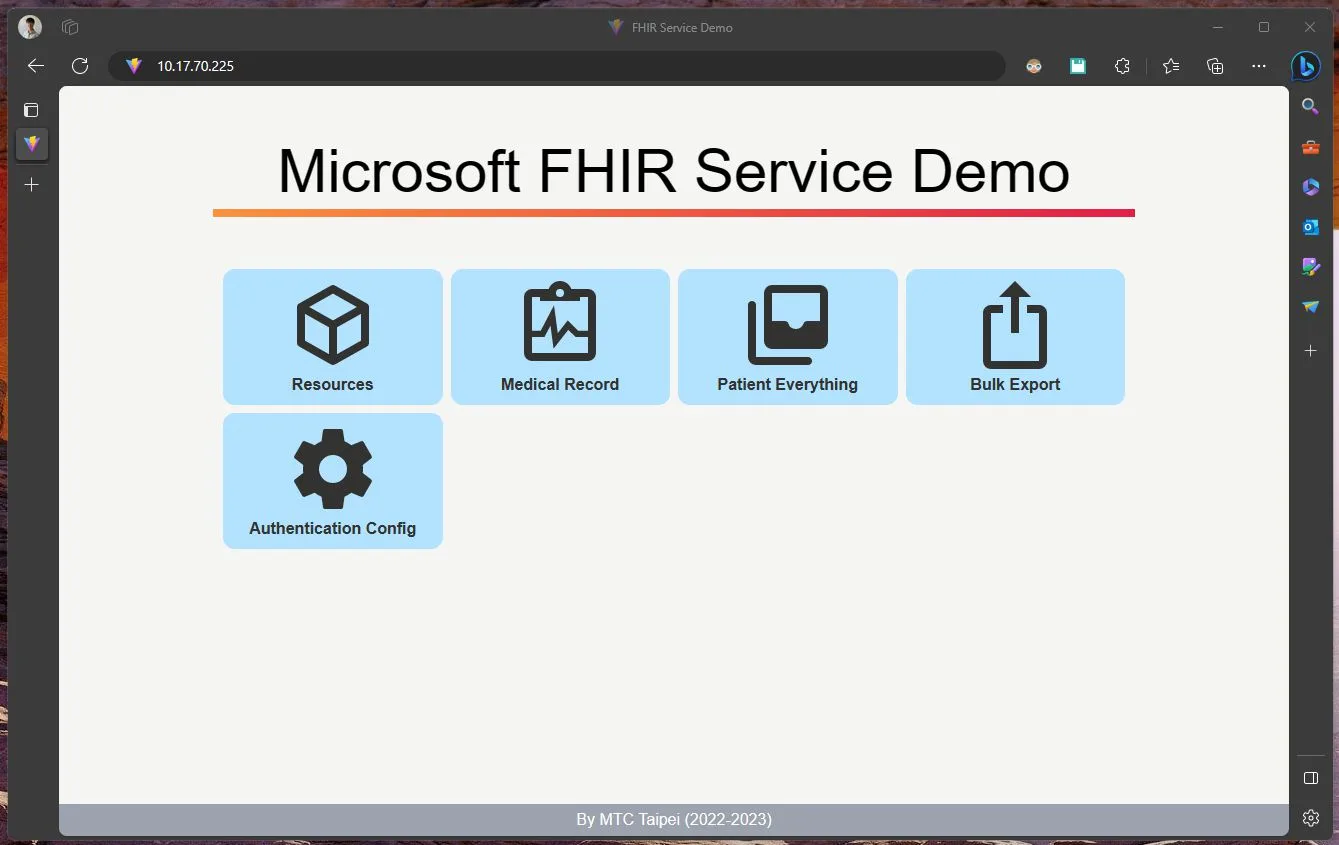Open the sidebar search magnifier

point(1310,106)
